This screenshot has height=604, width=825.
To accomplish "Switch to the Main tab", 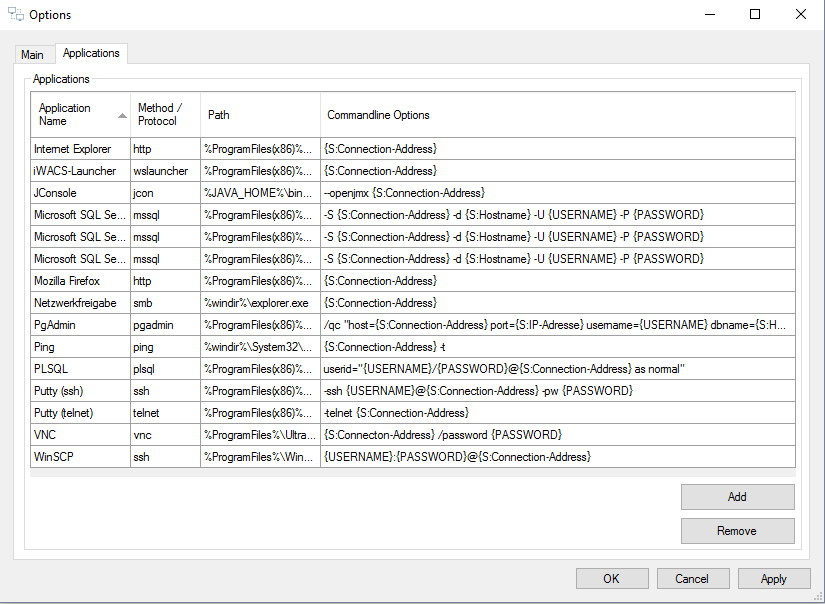I will pos(32,55).
